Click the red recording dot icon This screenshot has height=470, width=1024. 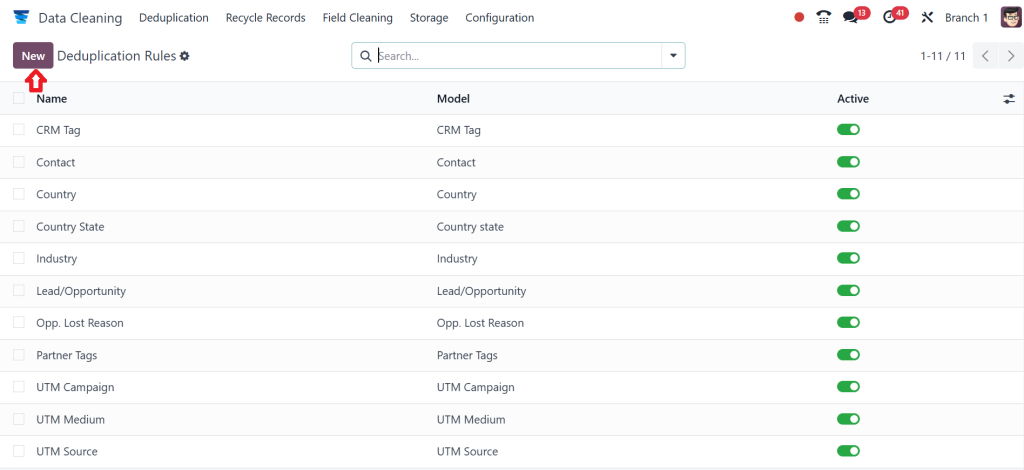coord(799,18)
